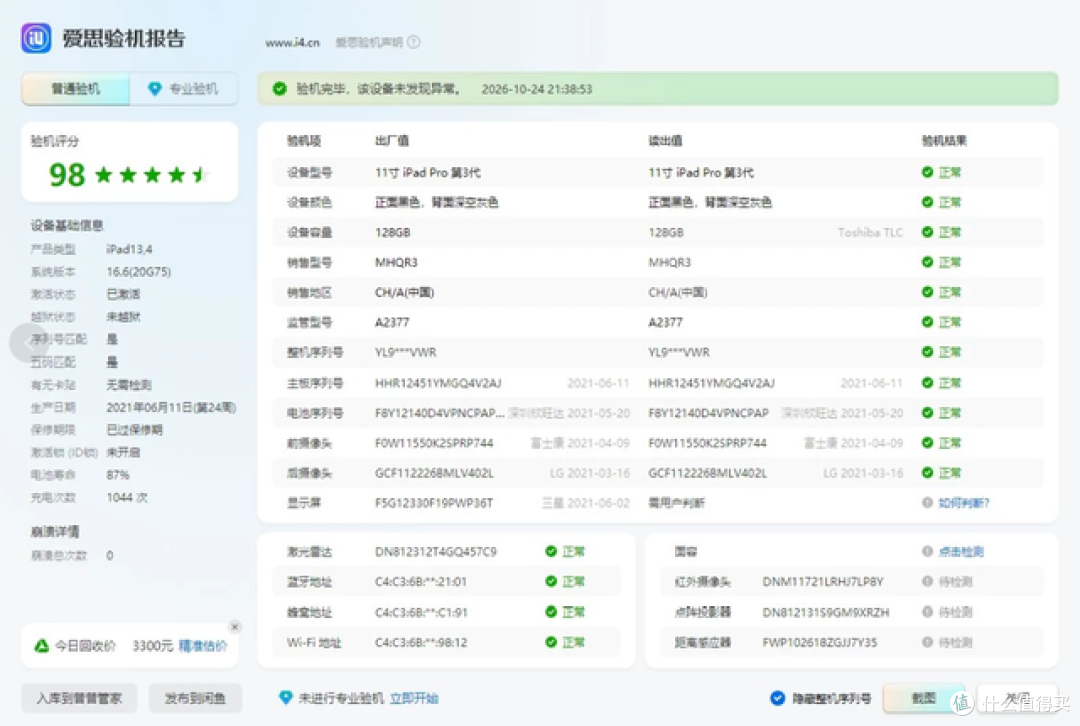Click green check in 蓝牙地址 row
Viewport: 1080px width, 726px height.
[550, 581]
